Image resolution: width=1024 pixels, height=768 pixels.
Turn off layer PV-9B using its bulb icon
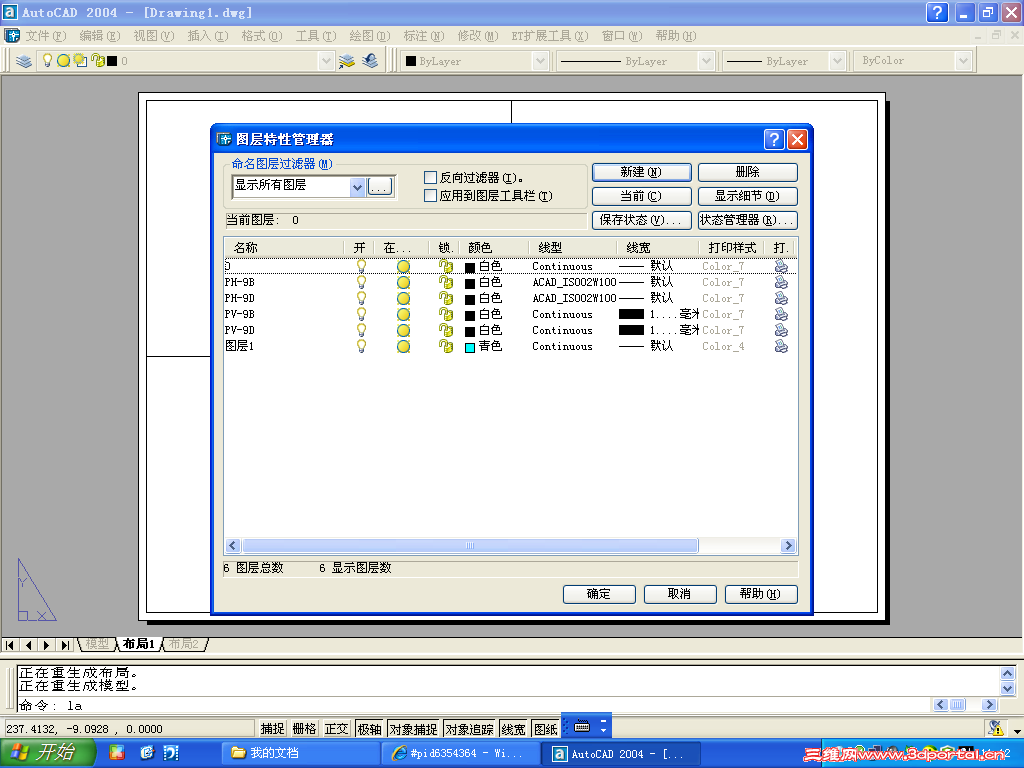[x=361, y=314]
